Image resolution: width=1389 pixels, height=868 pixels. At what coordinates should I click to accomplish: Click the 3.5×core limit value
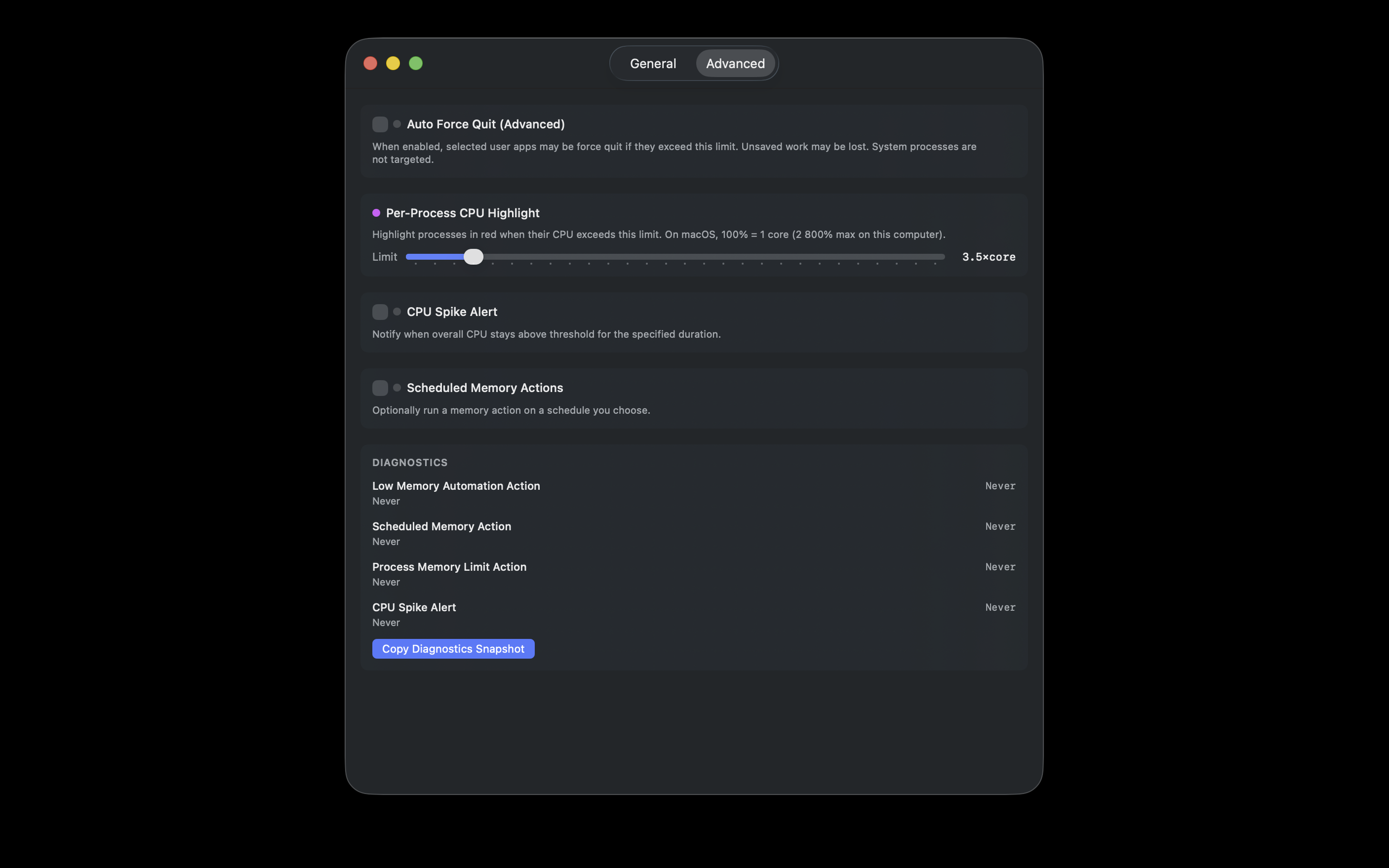pos(988,257)
